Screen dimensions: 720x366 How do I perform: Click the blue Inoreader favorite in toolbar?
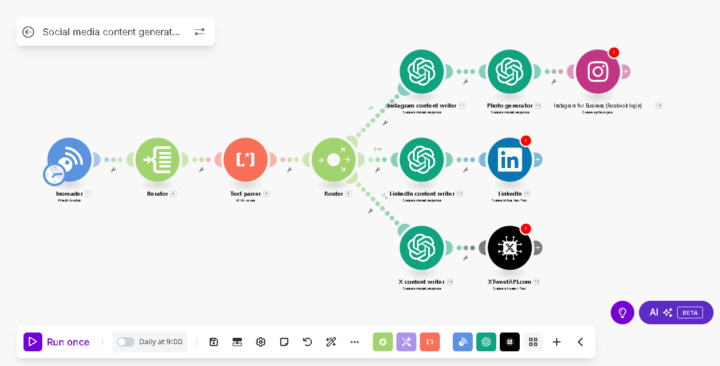(462, 342)
